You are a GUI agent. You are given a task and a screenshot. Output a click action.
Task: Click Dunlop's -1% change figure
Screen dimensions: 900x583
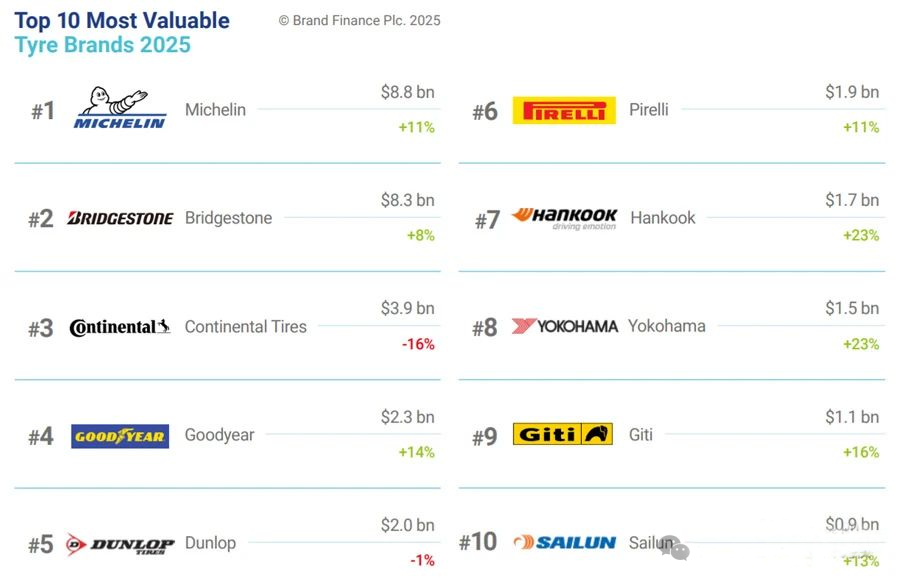click(422, 561)
